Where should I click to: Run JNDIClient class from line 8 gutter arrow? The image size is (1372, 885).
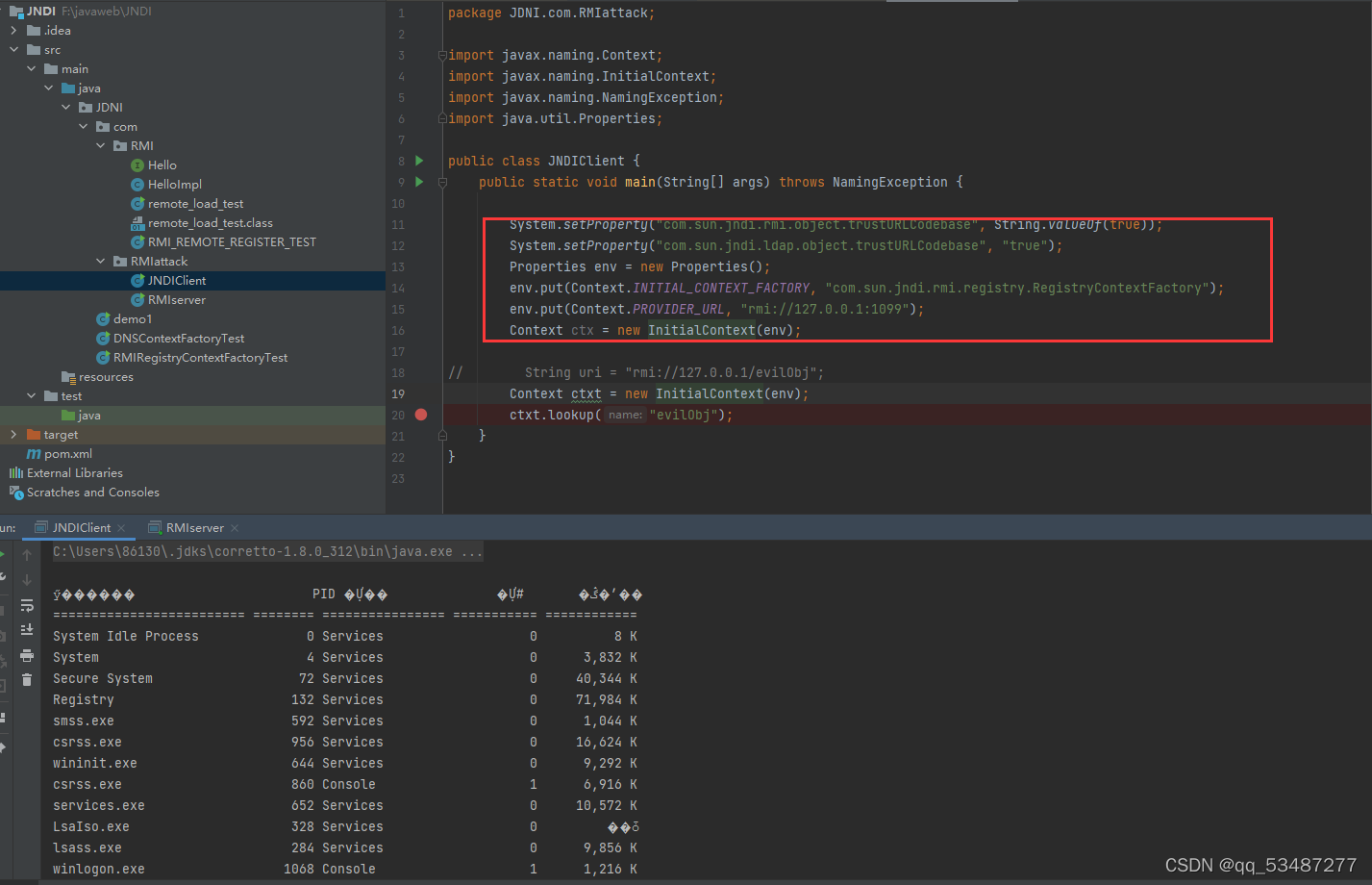point(419,161)
